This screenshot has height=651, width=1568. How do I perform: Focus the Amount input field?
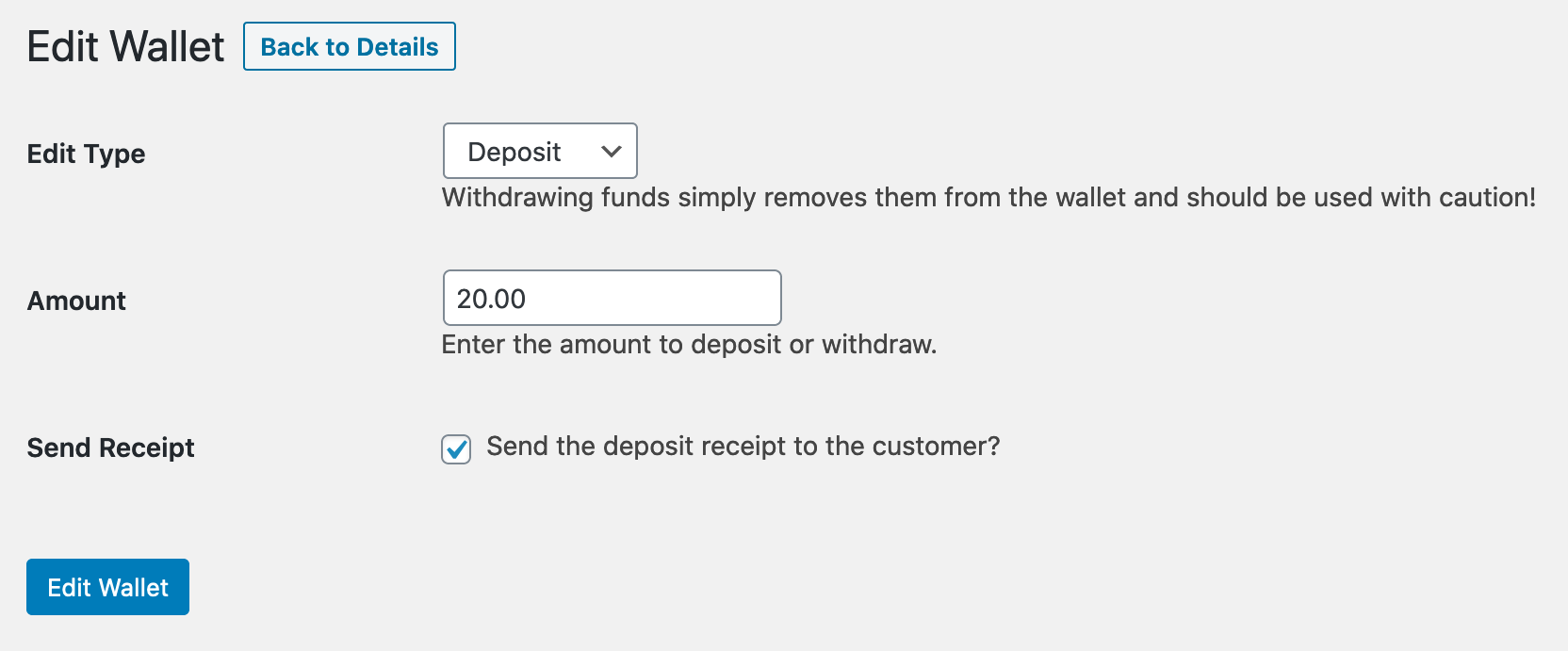click(x=612, y=298)
